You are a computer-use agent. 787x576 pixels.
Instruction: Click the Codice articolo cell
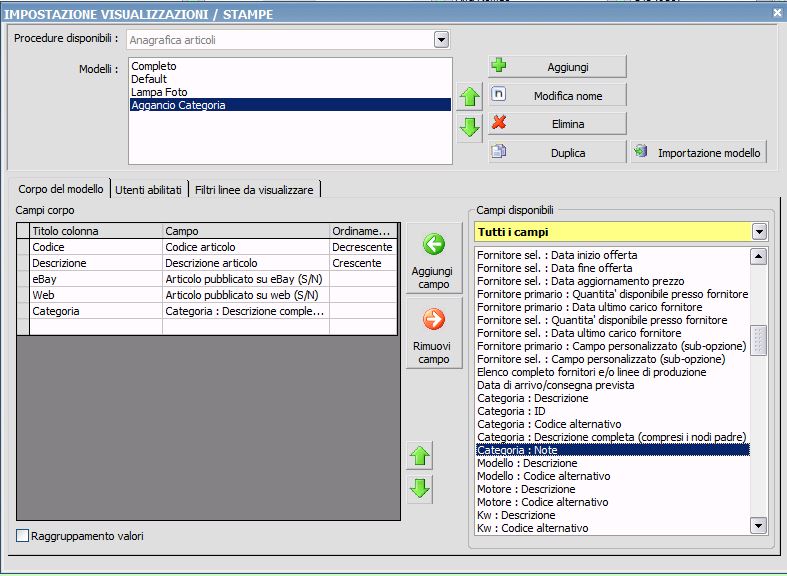(246, 247)
